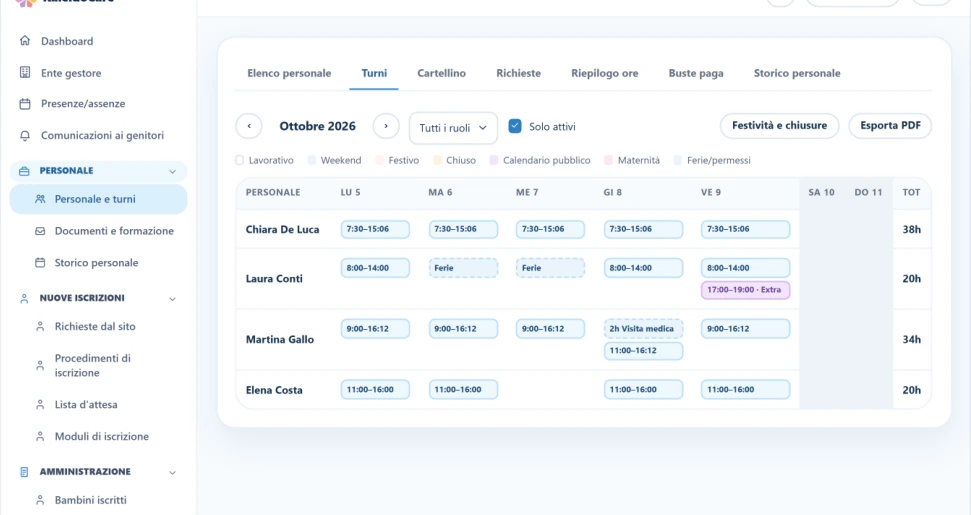Click the Esporta PDF button

890,126
